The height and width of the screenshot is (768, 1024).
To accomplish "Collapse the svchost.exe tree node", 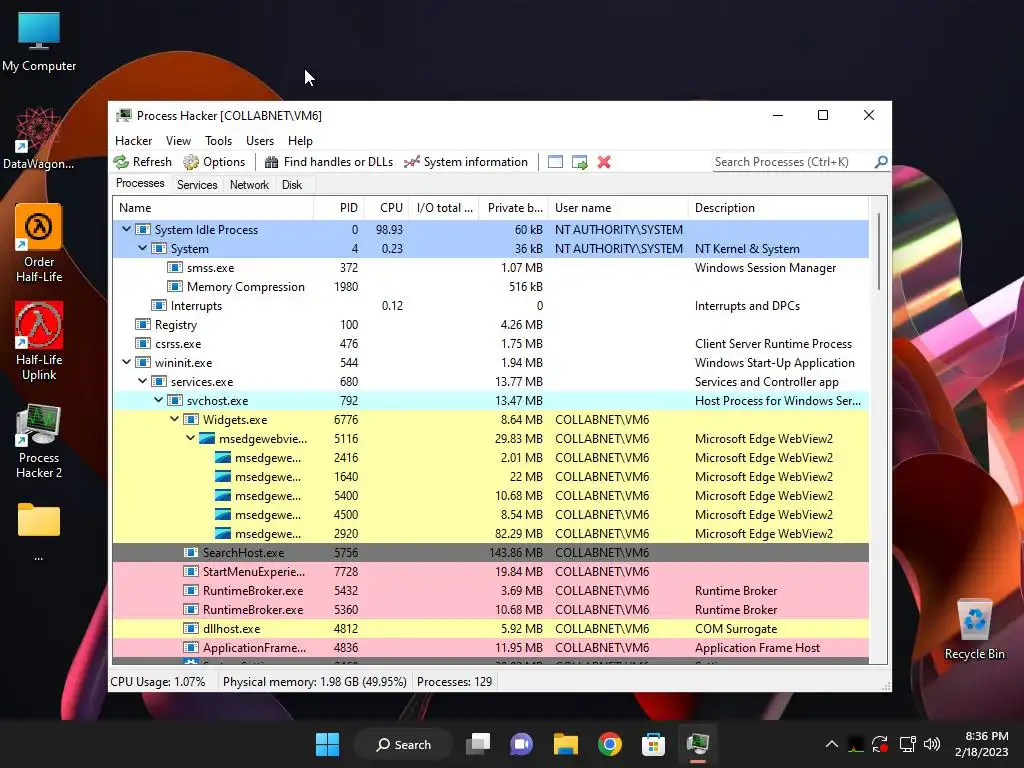I will click(159, 400).
